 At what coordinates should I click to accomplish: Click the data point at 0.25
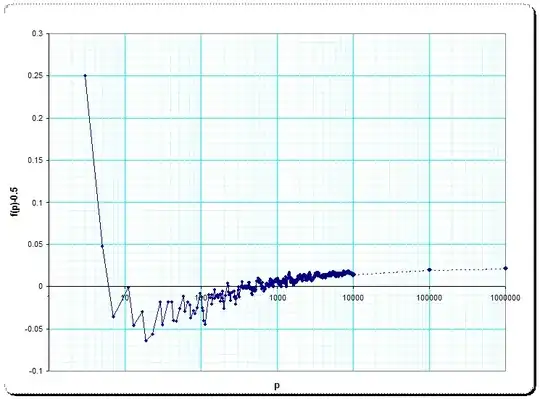(x=85, y=75)
